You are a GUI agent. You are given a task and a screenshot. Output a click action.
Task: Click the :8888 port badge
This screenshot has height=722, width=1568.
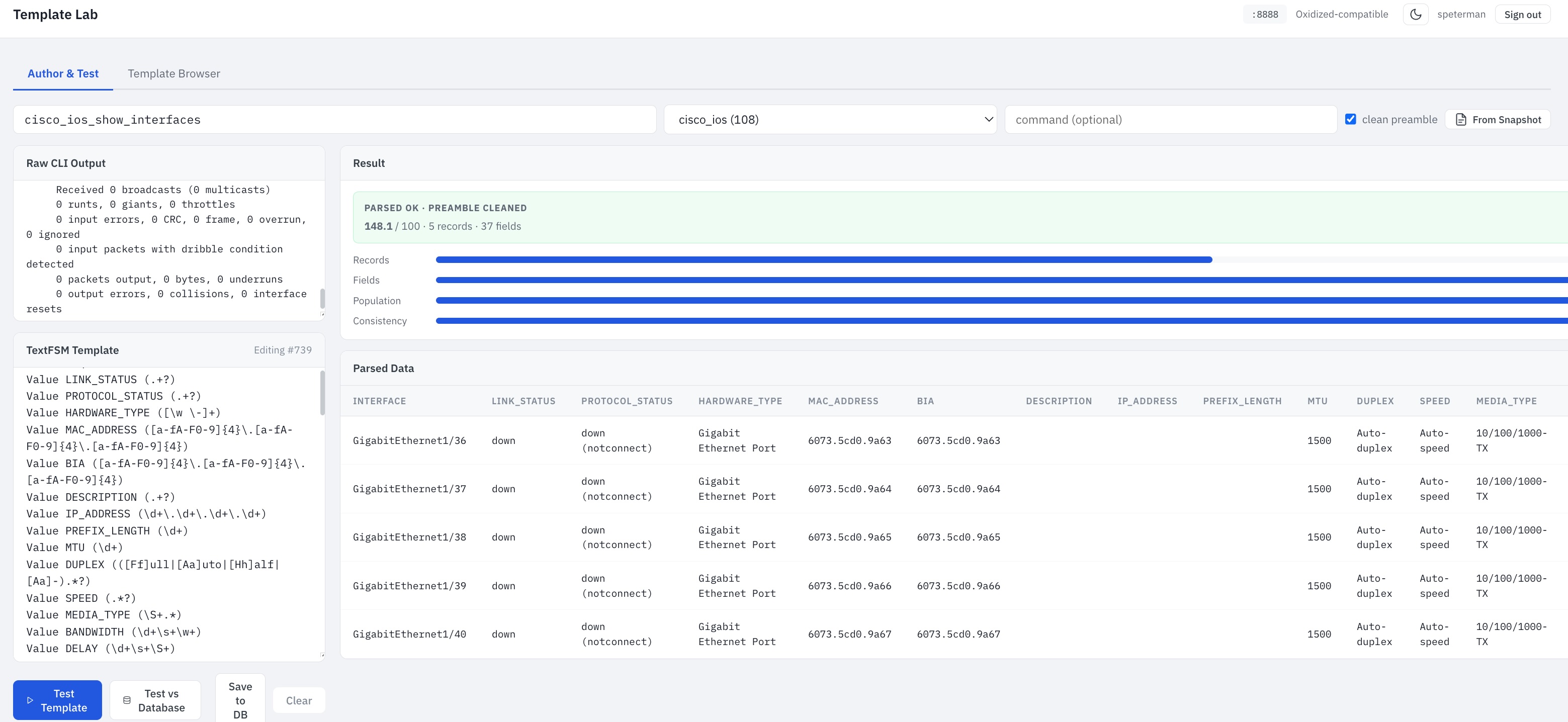pos(1265,15)
